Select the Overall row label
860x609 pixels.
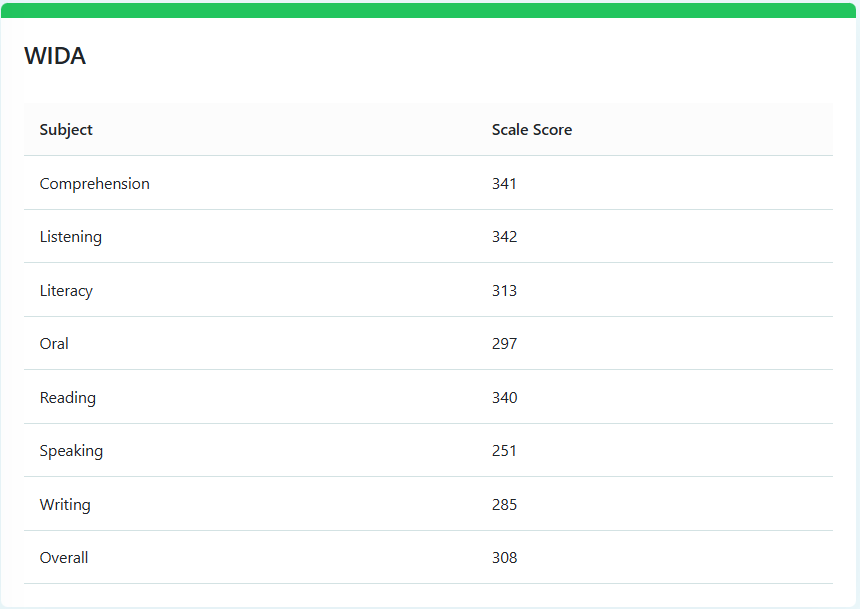pyautogui.click(x=64, y=557)
